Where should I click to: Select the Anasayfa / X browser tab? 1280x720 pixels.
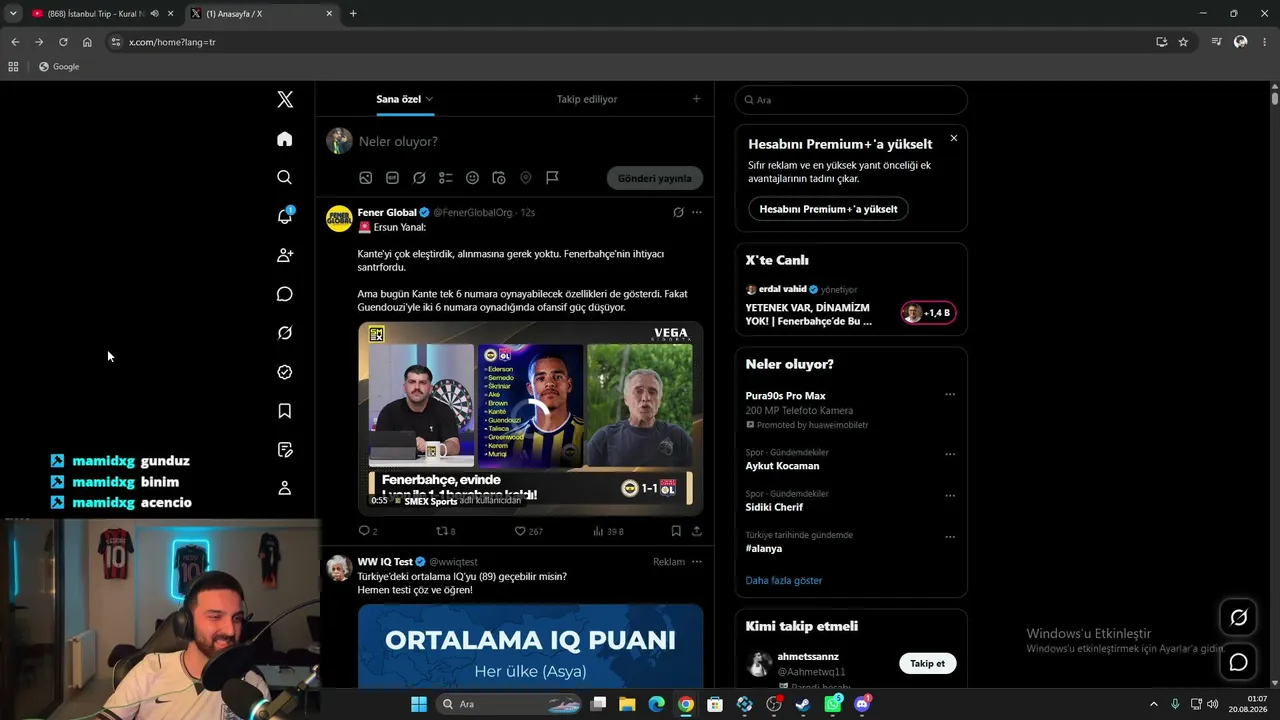[263, 14]
